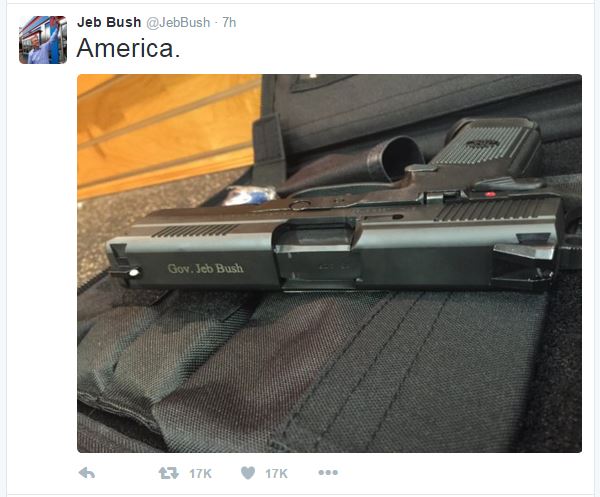Open the more options ellipsis menu

328,473
